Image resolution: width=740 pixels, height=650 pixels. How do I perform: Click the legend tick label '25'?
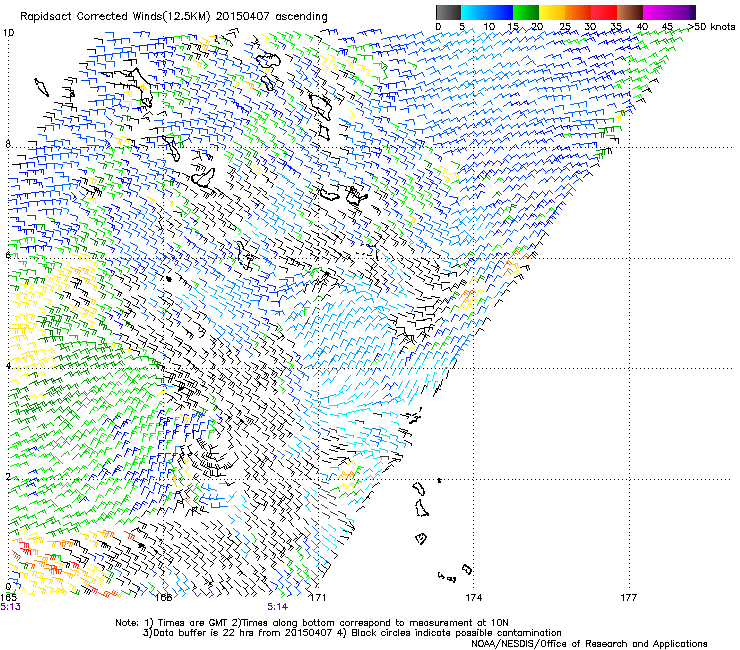tap(565, 27)
